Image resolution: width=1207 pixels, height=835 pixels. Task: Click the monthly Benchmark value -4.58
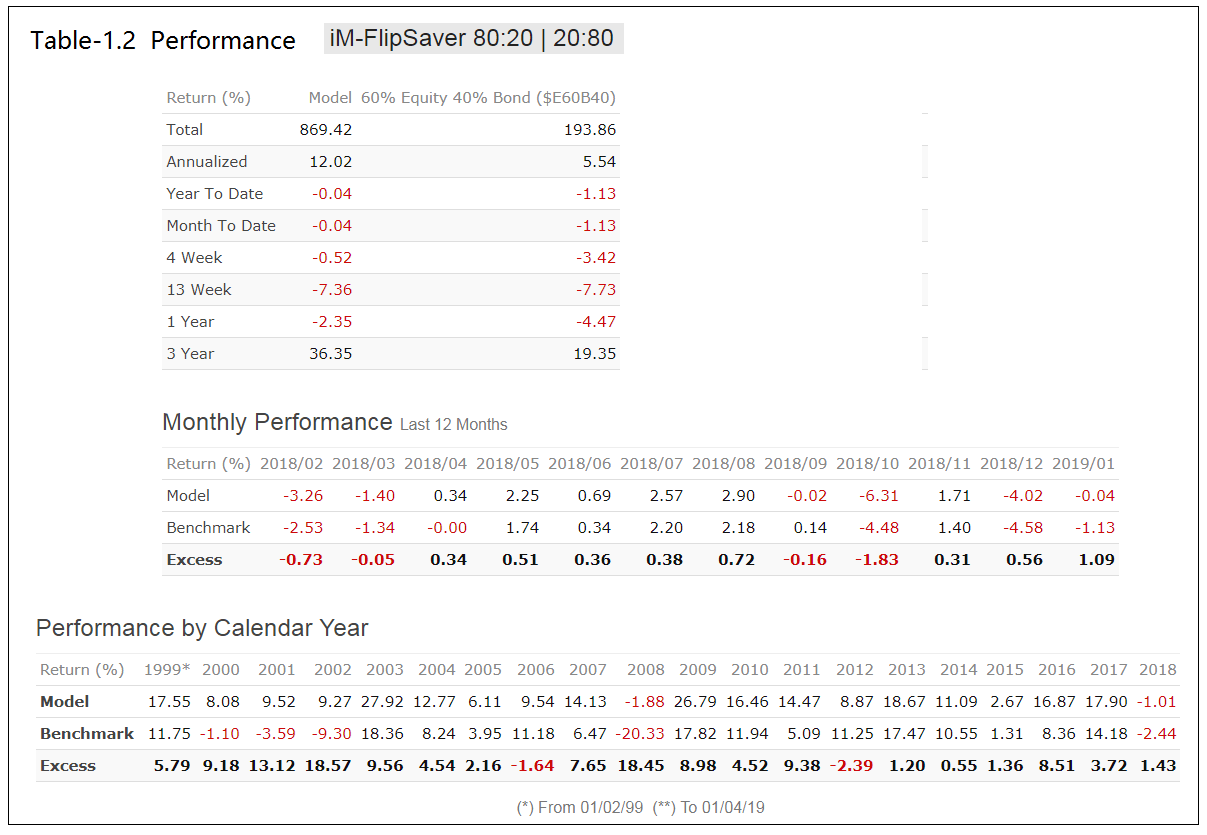1022,528
